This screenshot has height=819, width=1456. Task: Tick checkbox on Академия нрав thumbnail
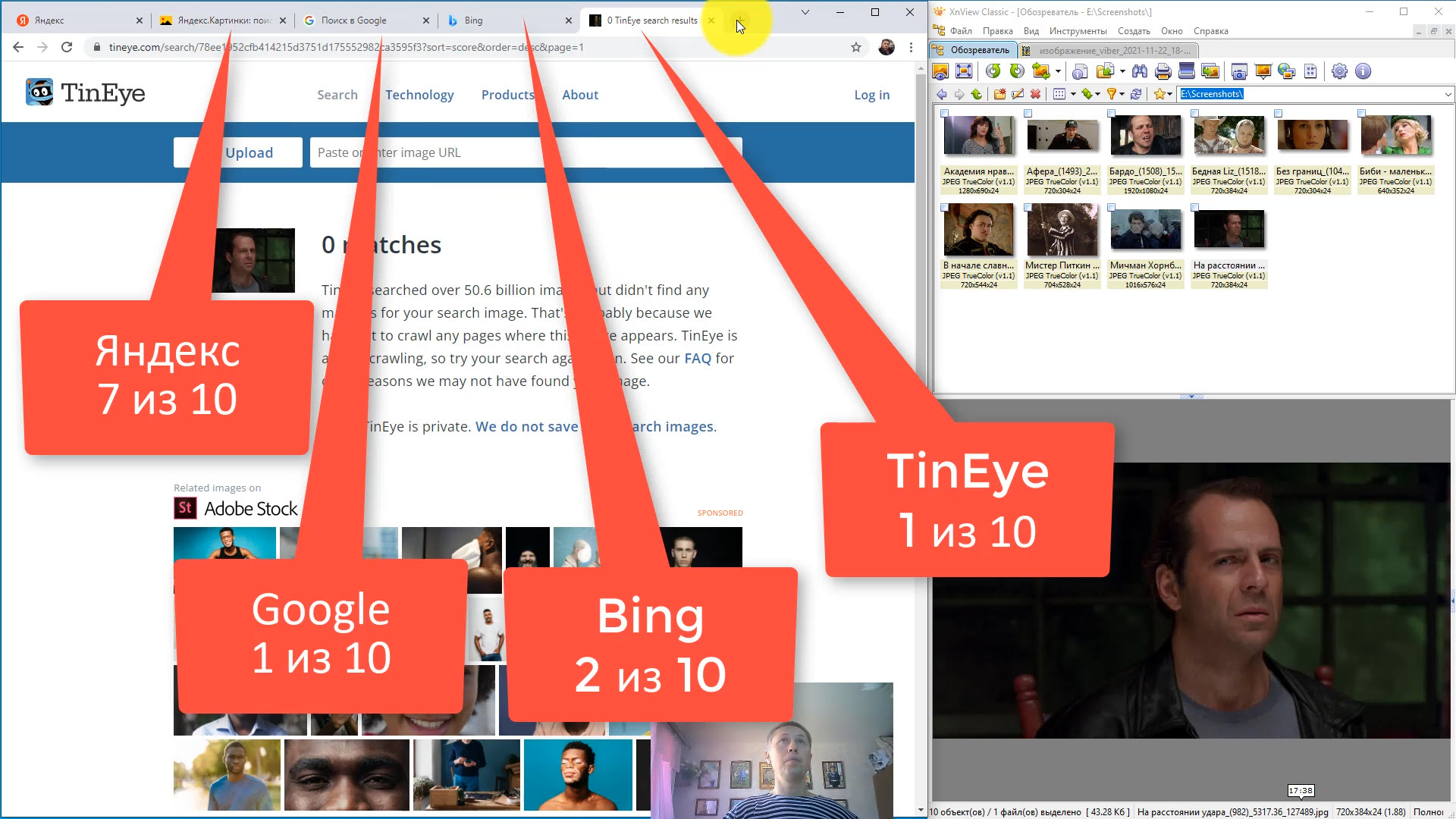click(x=944, y=114)
